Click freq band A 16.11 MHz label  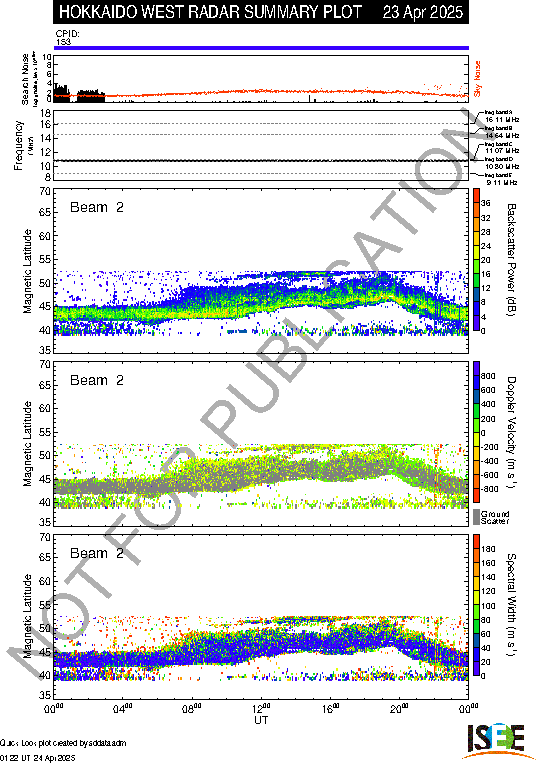501,116
